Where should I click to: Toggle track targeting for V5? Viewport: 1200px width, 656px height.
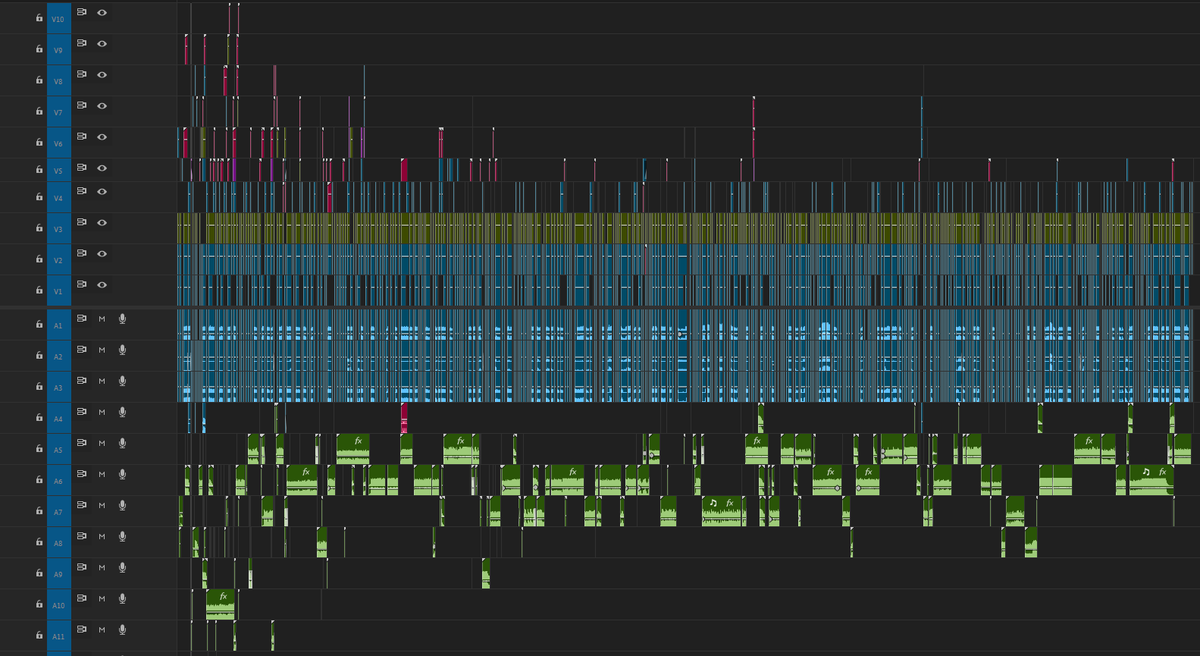coord(58,170)
